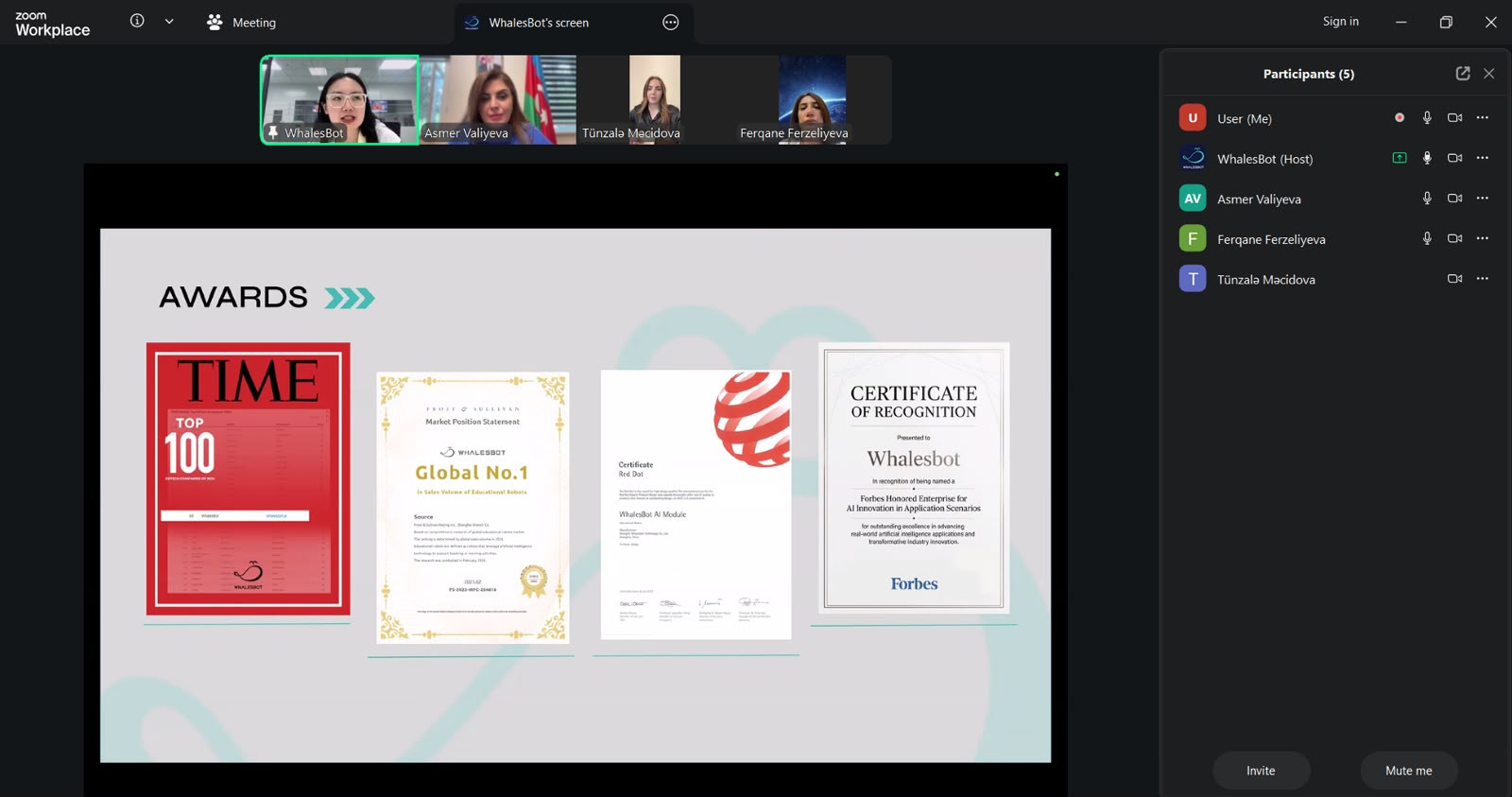Click the Tünzalə Məcidova participant name
The width and height of the screenshot is (1512, 797).
coord(1266,280)
